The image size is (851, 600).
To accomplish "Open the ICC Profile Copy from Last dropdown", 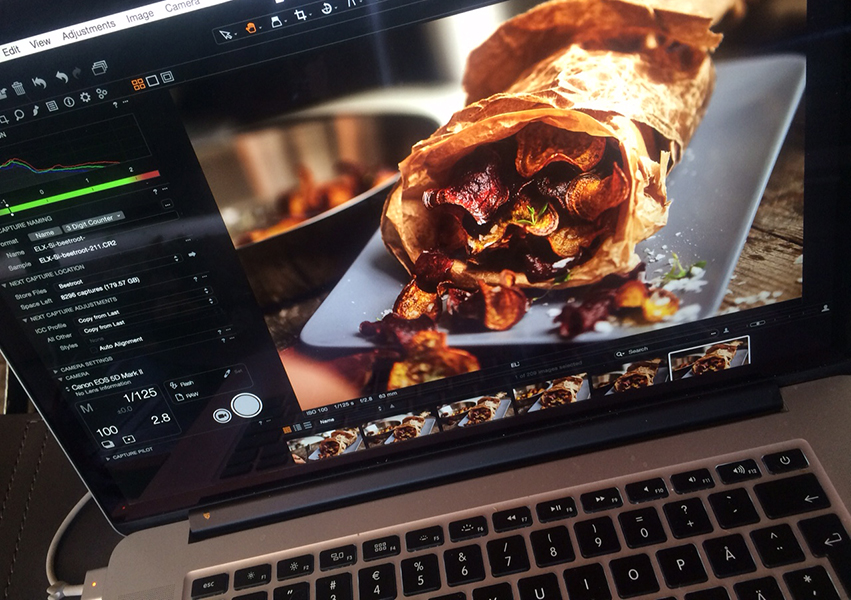I will point(142,307).
